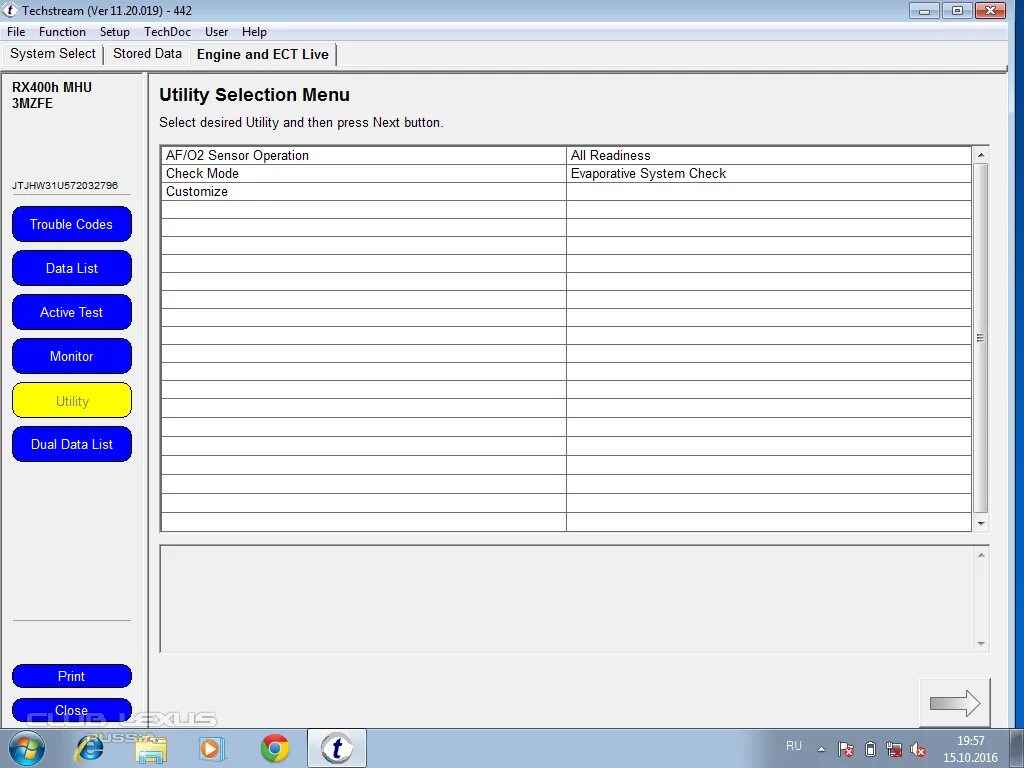Launch Windows Media Player from taskbar
The height and width of the screenshot is (768, 1024).
211,748
